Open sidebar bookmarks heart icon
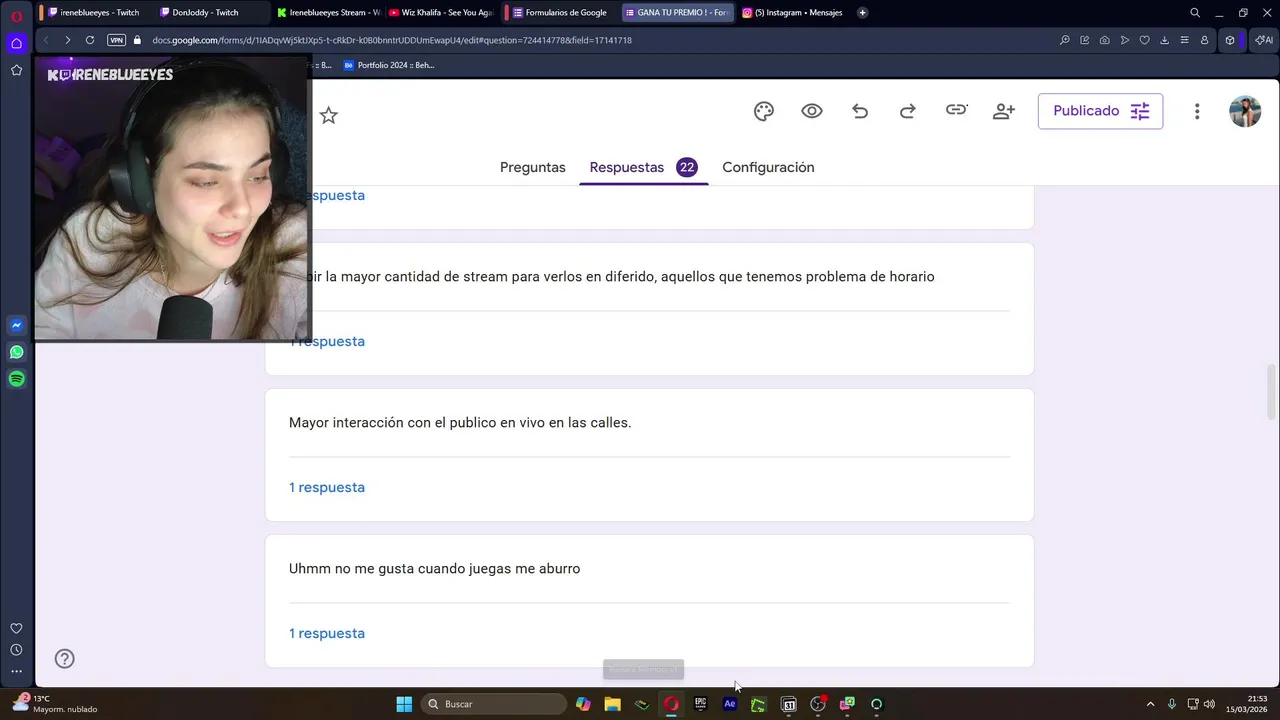The height and width of the screenshot is (720, 1280). tap(16, 628)
